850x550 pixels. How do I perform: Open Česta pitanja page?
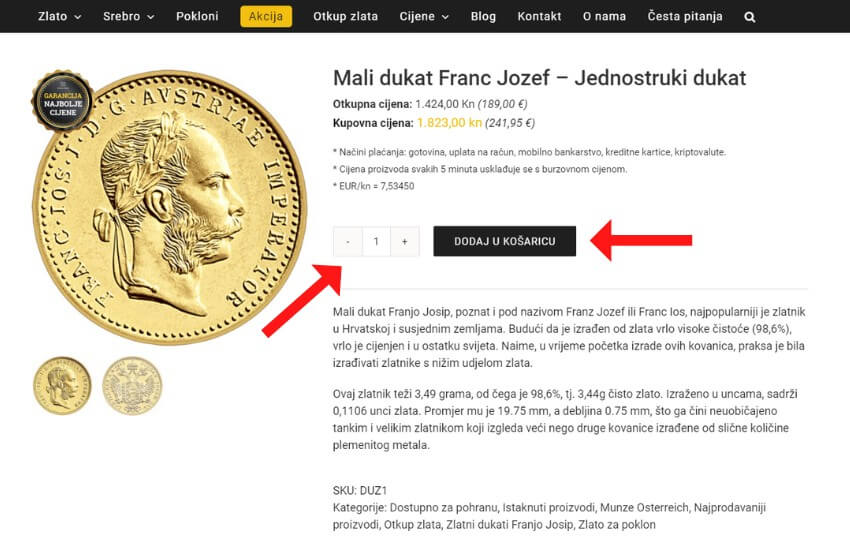(685, 17)
